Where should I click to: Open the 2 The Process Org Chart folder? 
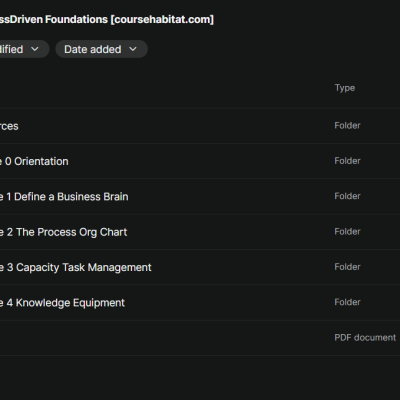pos(63,232)
